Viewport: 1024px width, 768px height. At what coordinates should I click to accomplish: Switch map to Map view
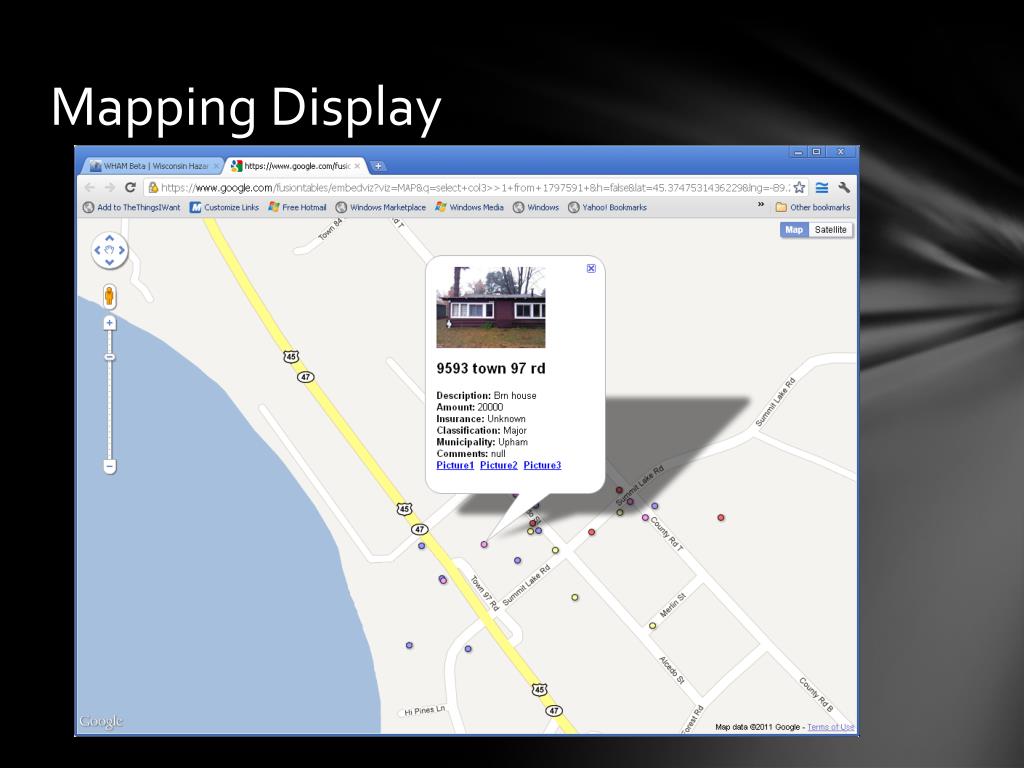point(794,230)
